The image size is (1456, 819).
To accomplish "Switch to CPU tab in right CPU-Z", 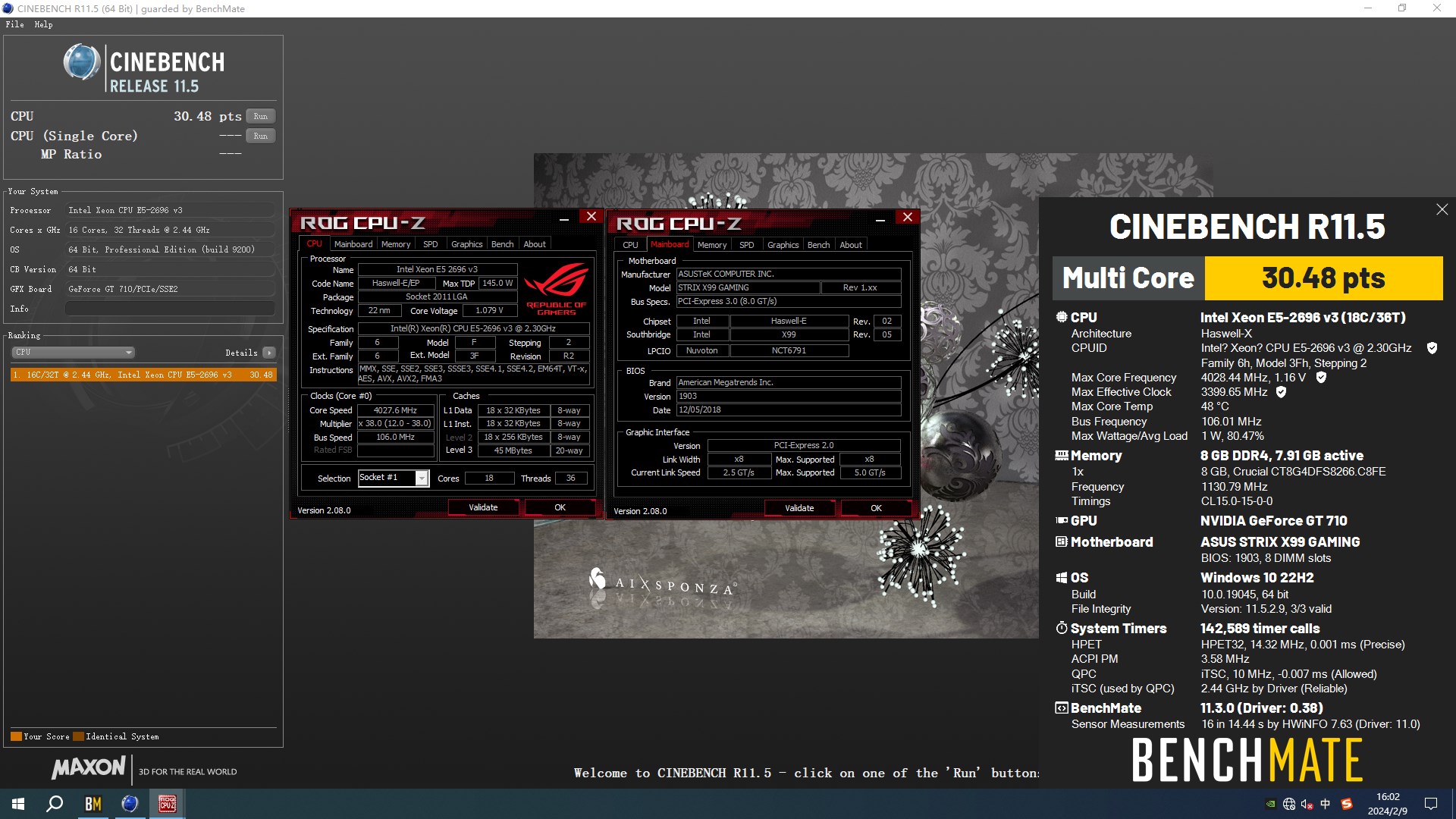I will [x=630, y=245].
